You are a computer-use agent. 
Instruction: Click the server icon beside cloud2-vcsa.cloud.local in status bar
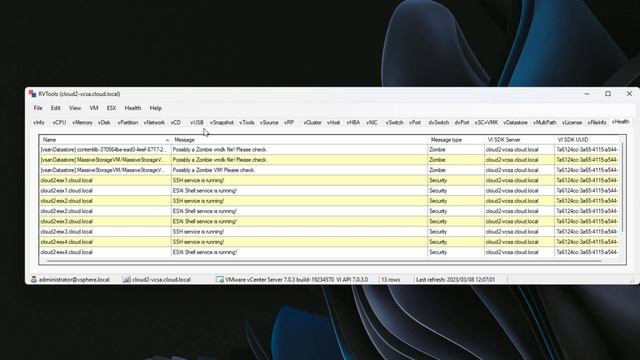[x=127, y=280]
